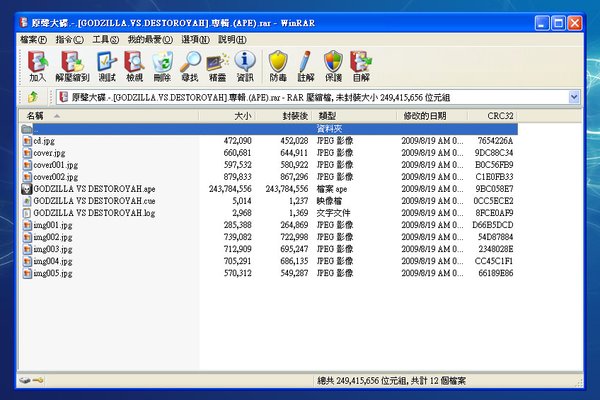The width and height of the screenshot is (600, 400).
Task: Open the 指令(C) menu
Action: pos(69,39)
